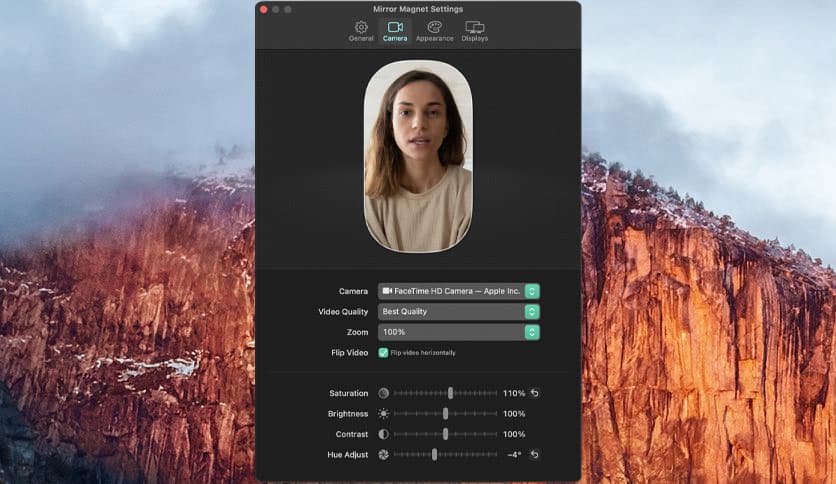Click the Flip Video label
The height and width of the screenshot is (484, 836).
(349, 353)
